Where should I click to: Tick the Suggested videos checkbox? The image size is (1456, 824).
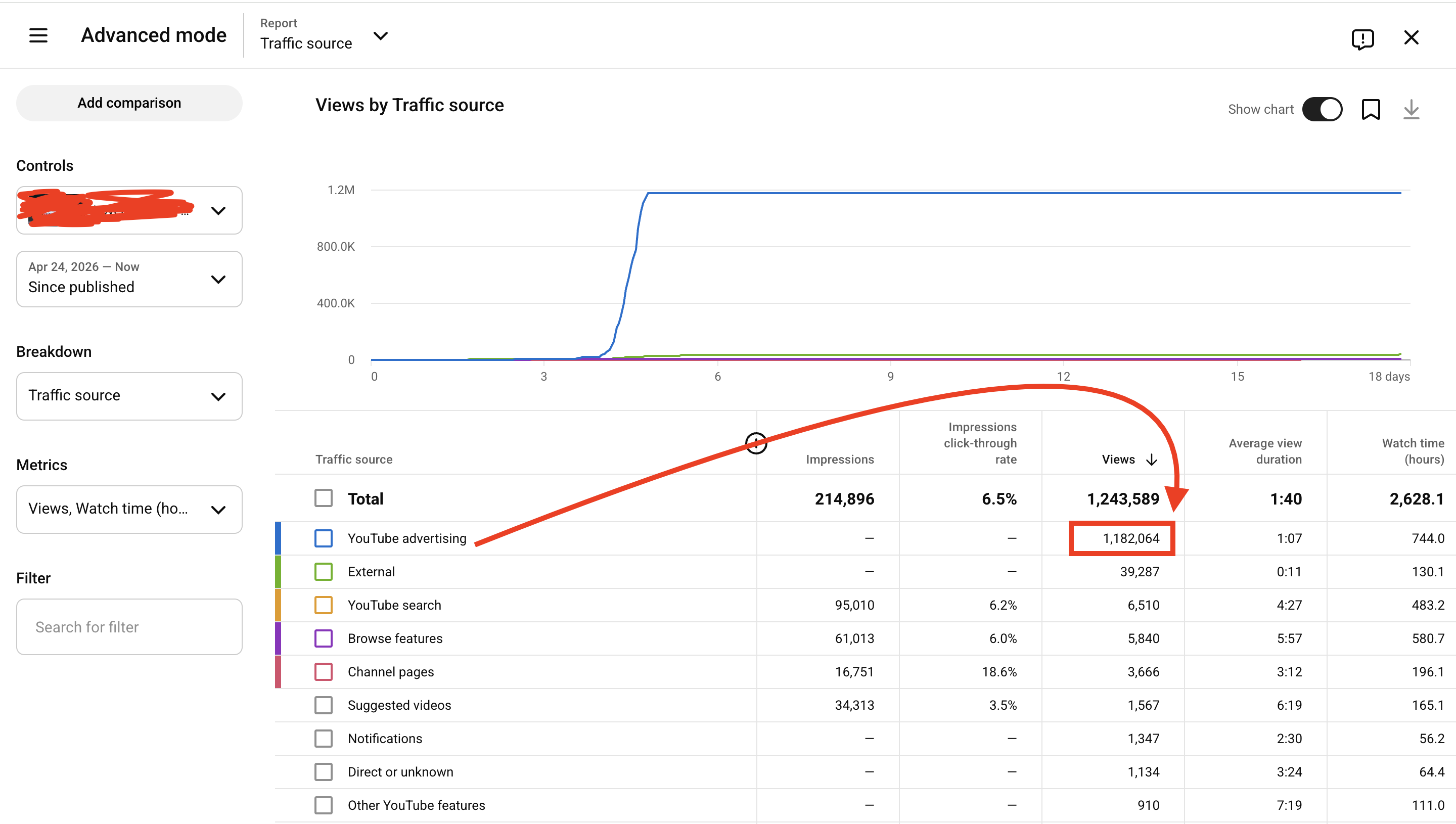pos(324,705)
